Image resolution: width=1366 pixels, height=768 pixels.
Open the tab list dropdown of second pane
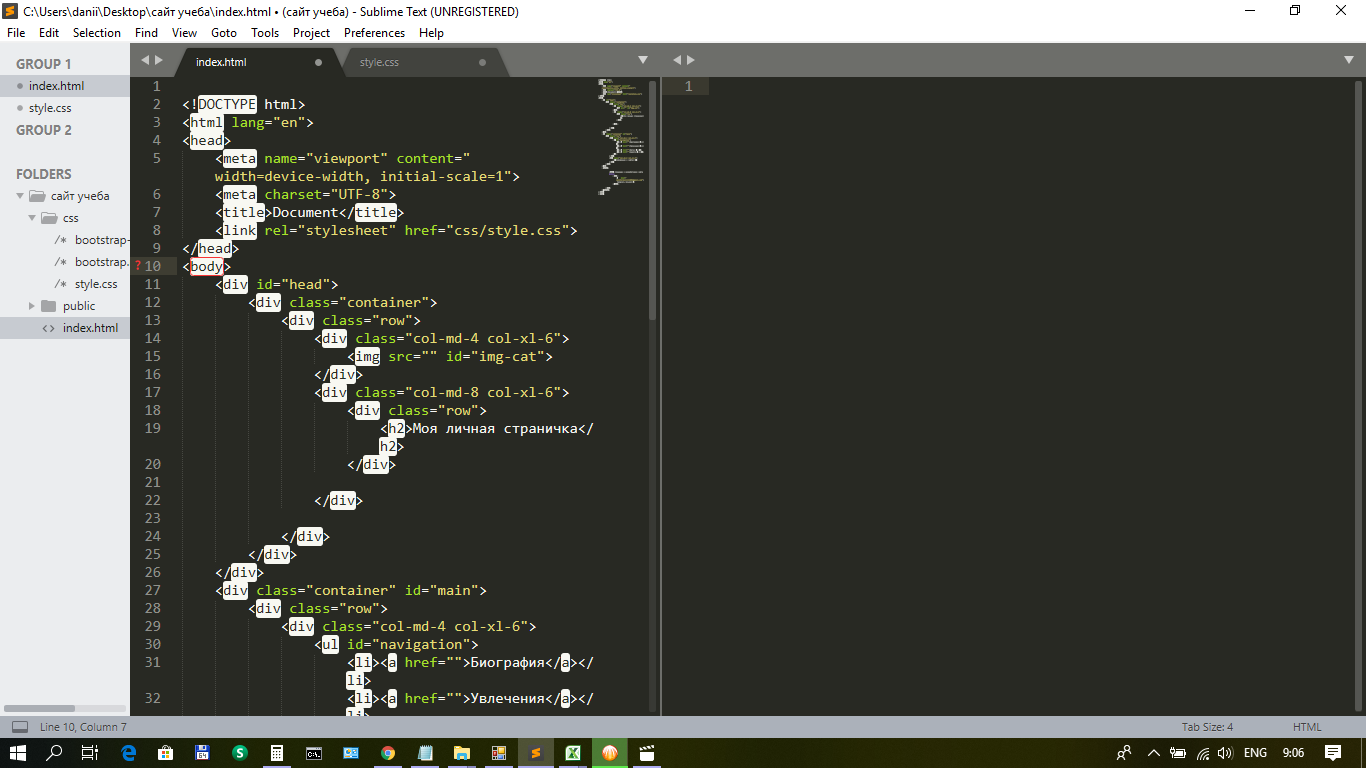point(1349,60)
